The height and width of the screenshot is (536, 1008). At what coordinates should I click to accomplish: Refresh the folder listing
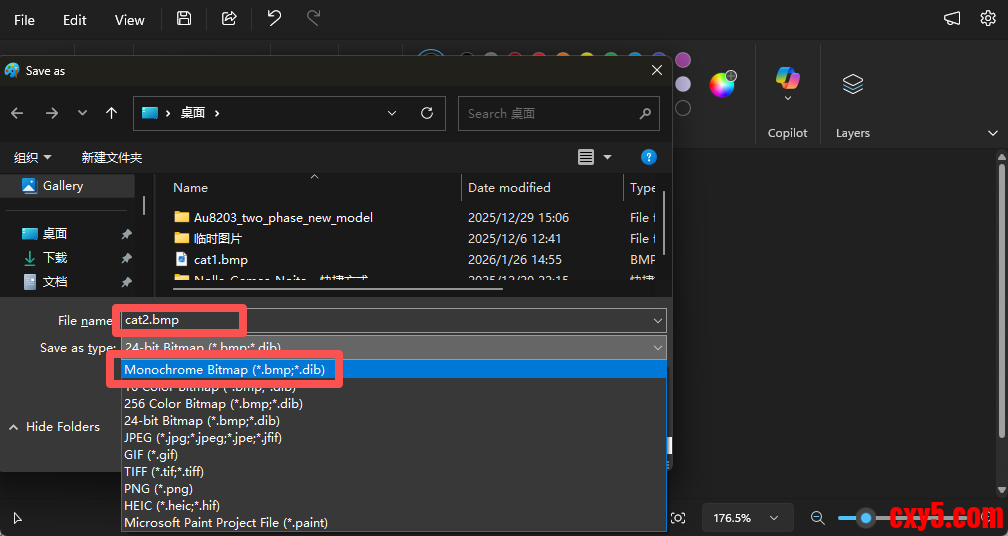[x=427, y=113]
